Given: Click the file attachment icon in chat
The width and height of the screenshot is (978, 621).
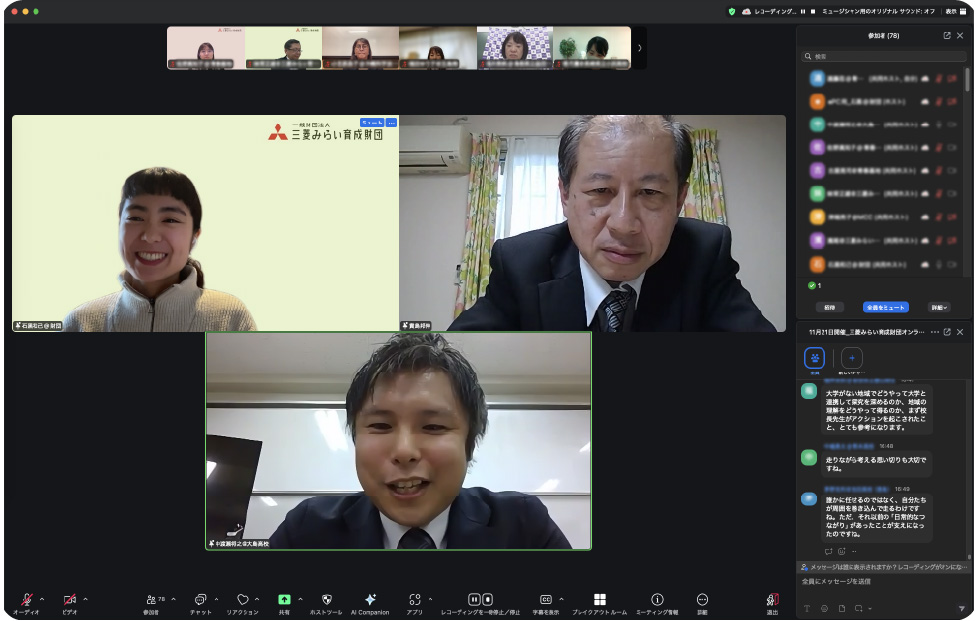Looking at the screenshot, I should [x=842, y=608].
